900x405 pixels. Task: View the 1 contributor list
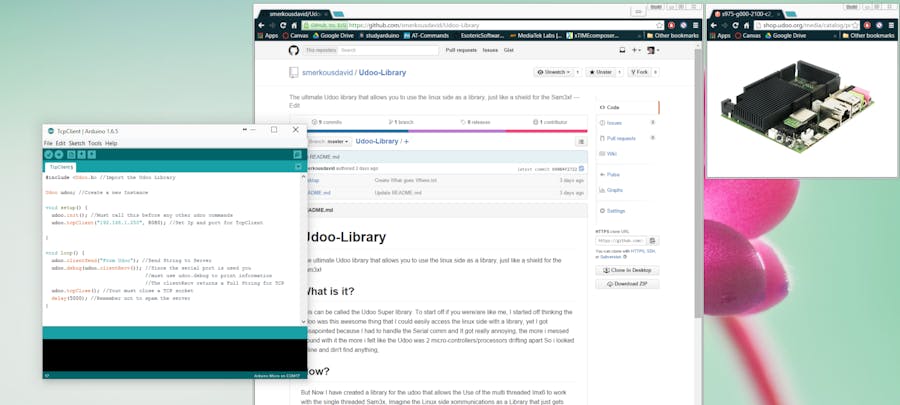point(550,122)
